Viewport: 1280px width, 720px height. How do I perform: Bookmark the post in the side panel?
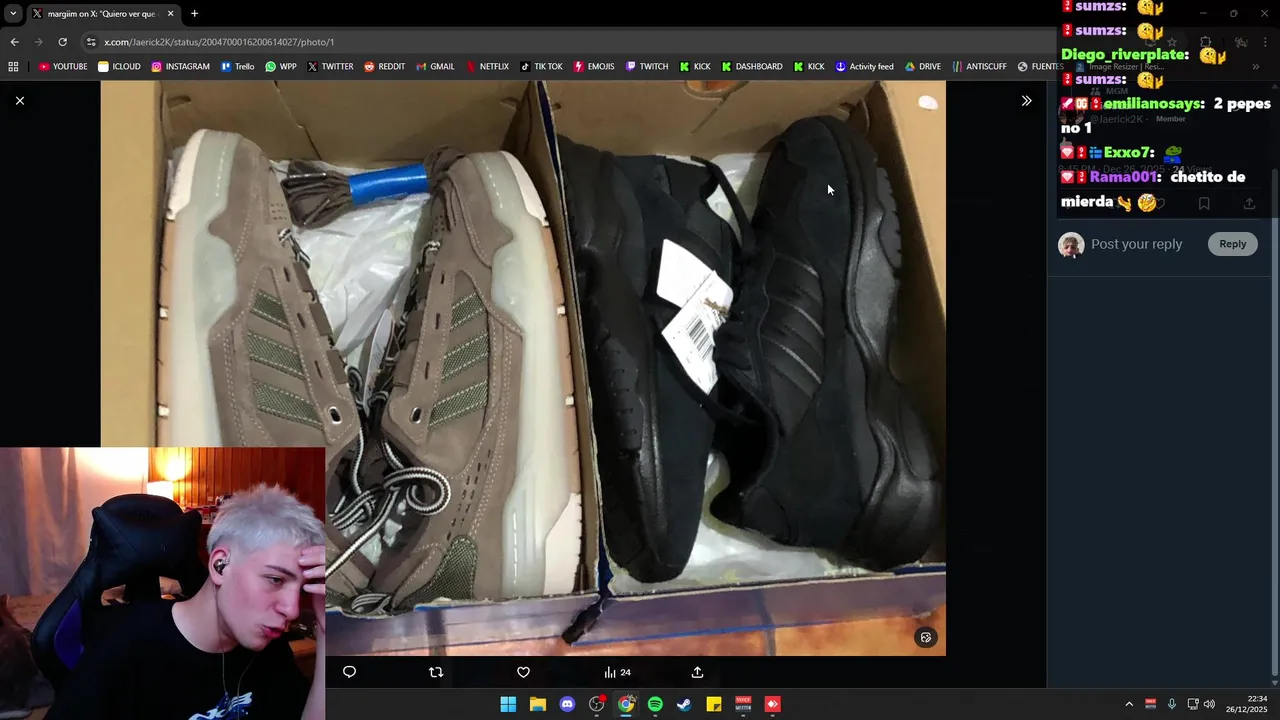[x=1204, y=203]
